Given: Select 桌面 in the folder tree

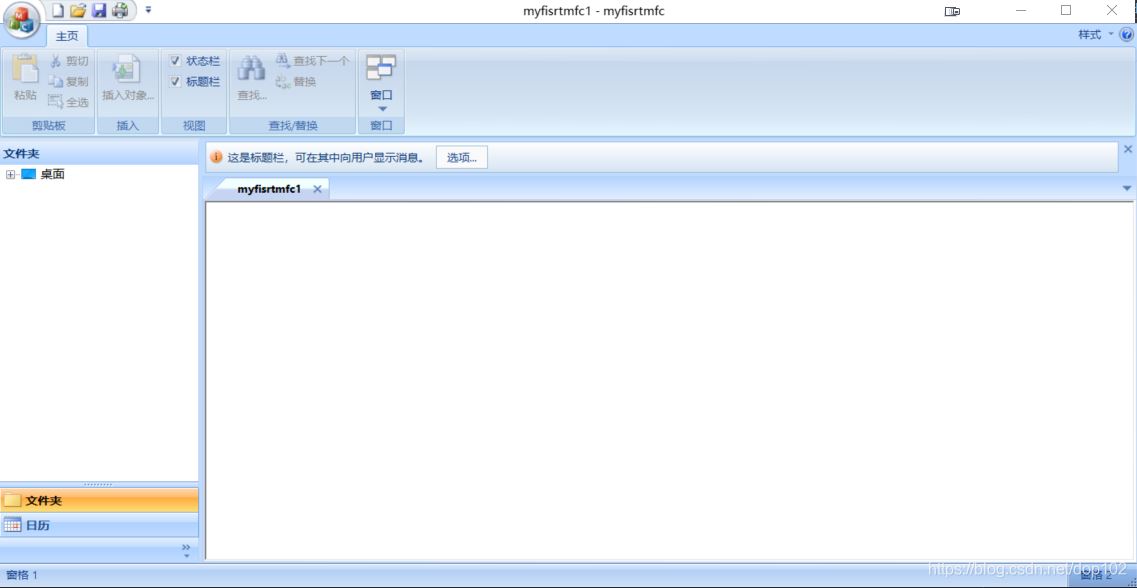Looking at the screenshot, I should (52, 175).
